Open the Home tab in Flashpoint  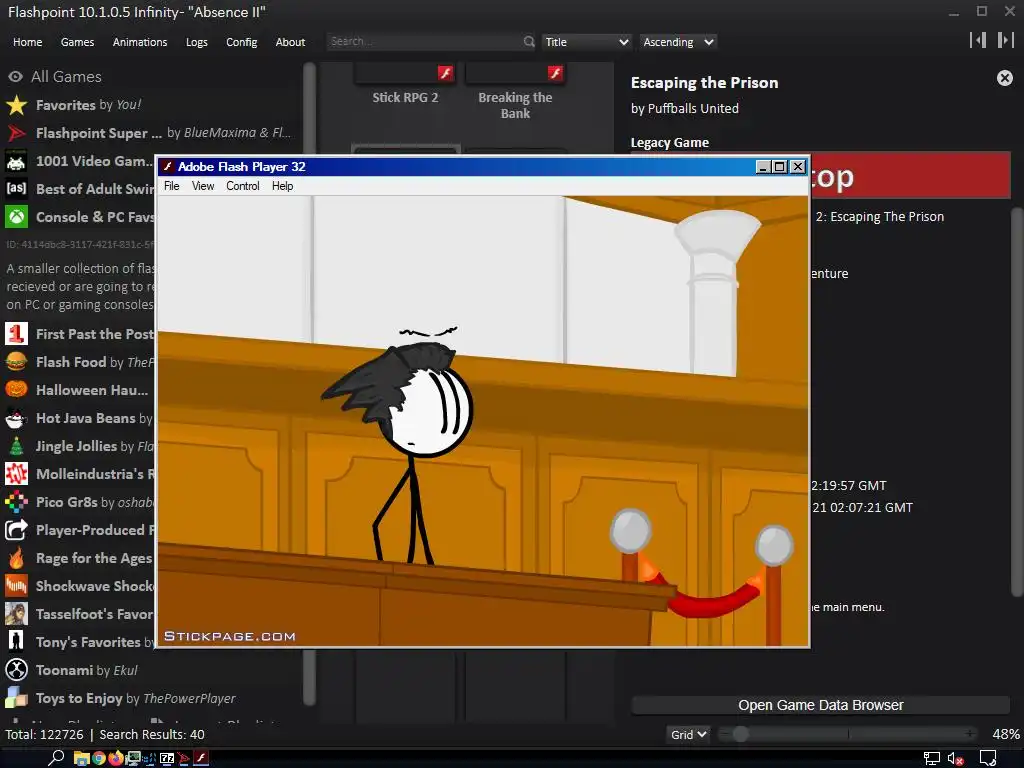tap(27, 42)
